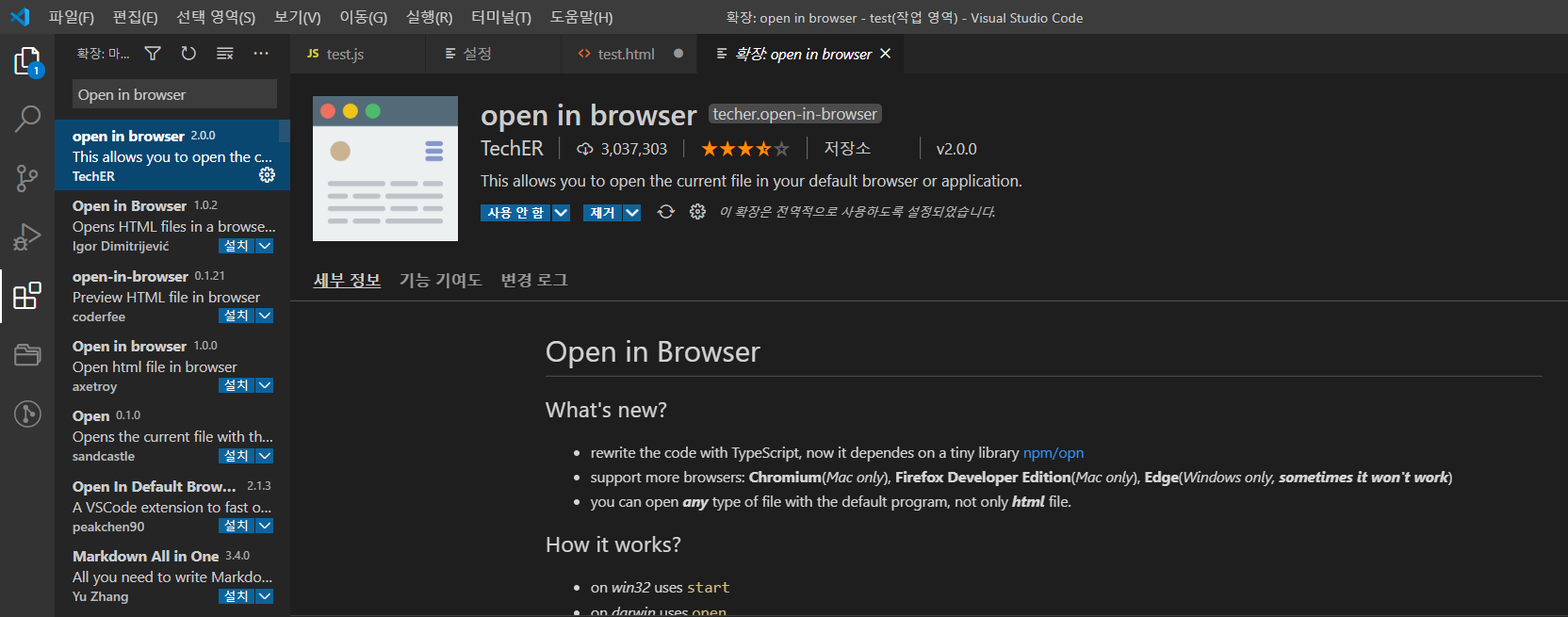The image size is (1568, 617).
Task: Open install dropdown for coderfee's open-in-browser
Action: coord(265,316)
